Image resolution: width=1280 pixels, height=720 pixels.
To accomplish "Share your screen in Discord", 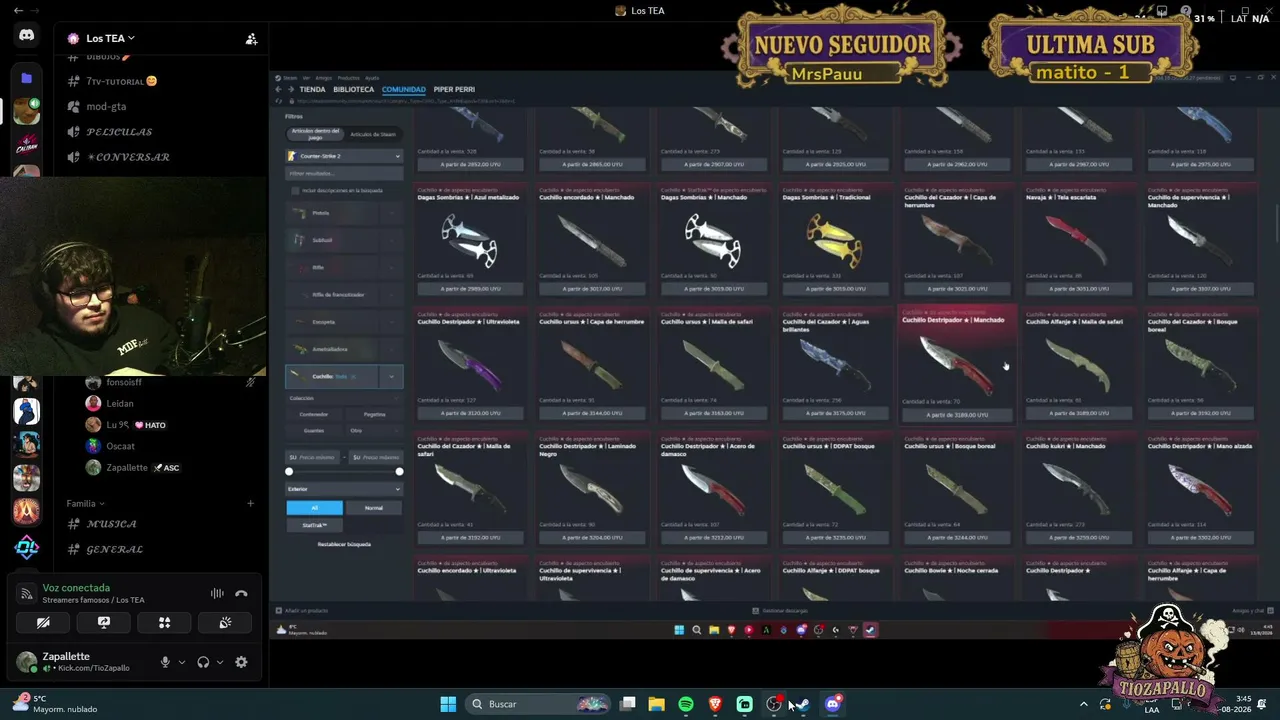I will tap(104, 622).
